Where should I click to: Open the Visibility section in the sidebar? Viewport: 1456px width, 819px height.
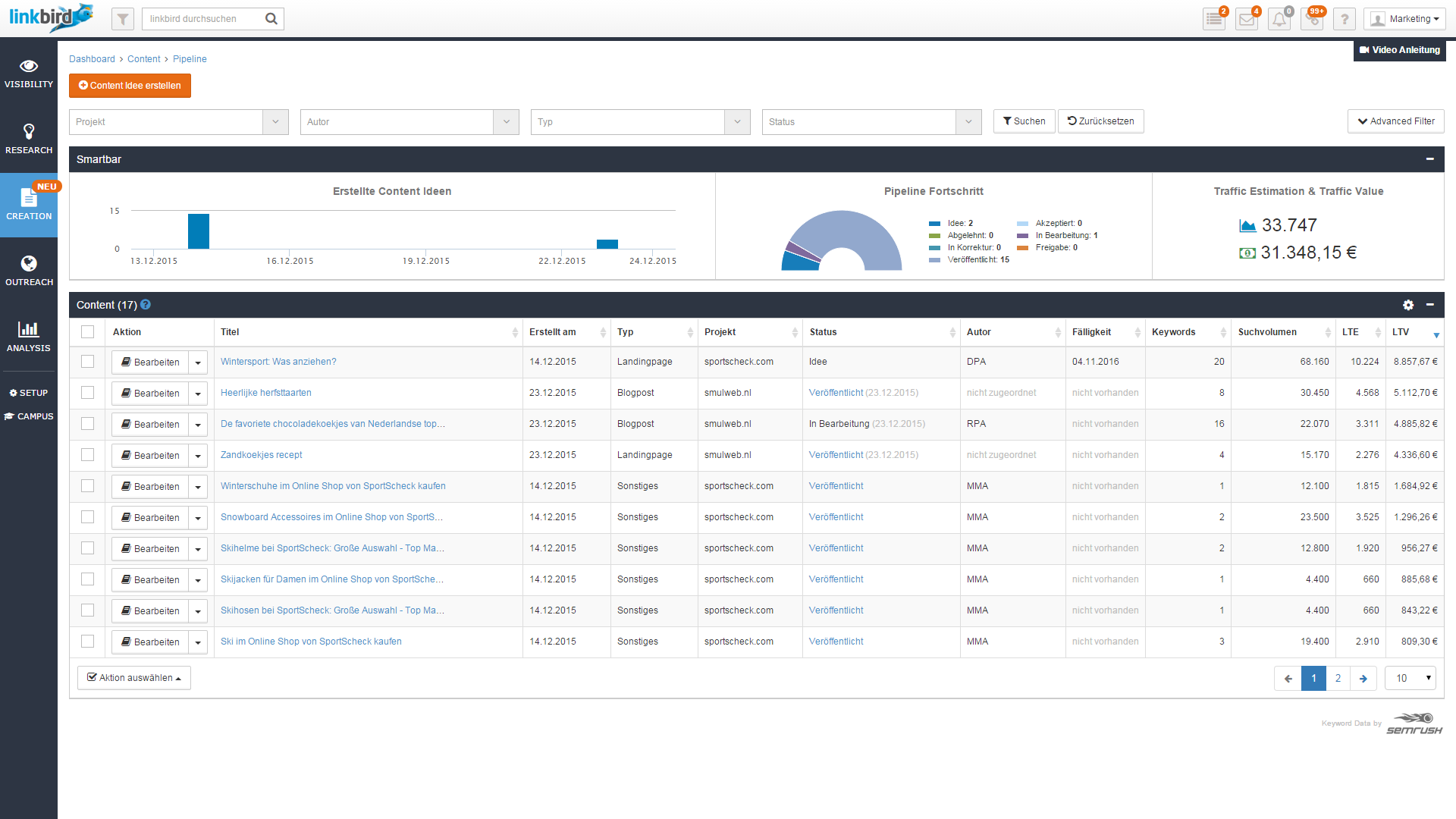click(29, 73)
